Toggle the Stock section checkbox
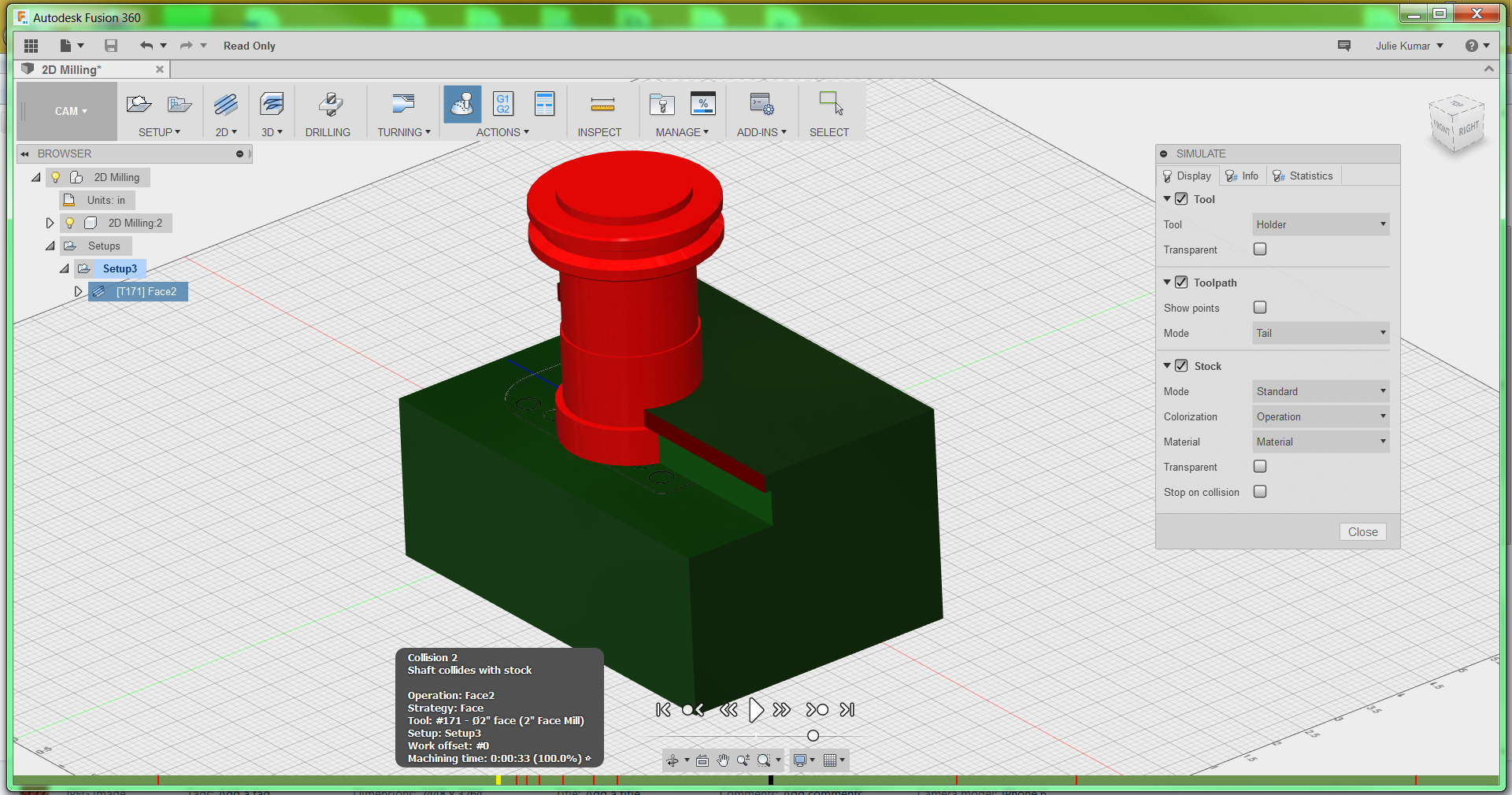 [1181, 366]
